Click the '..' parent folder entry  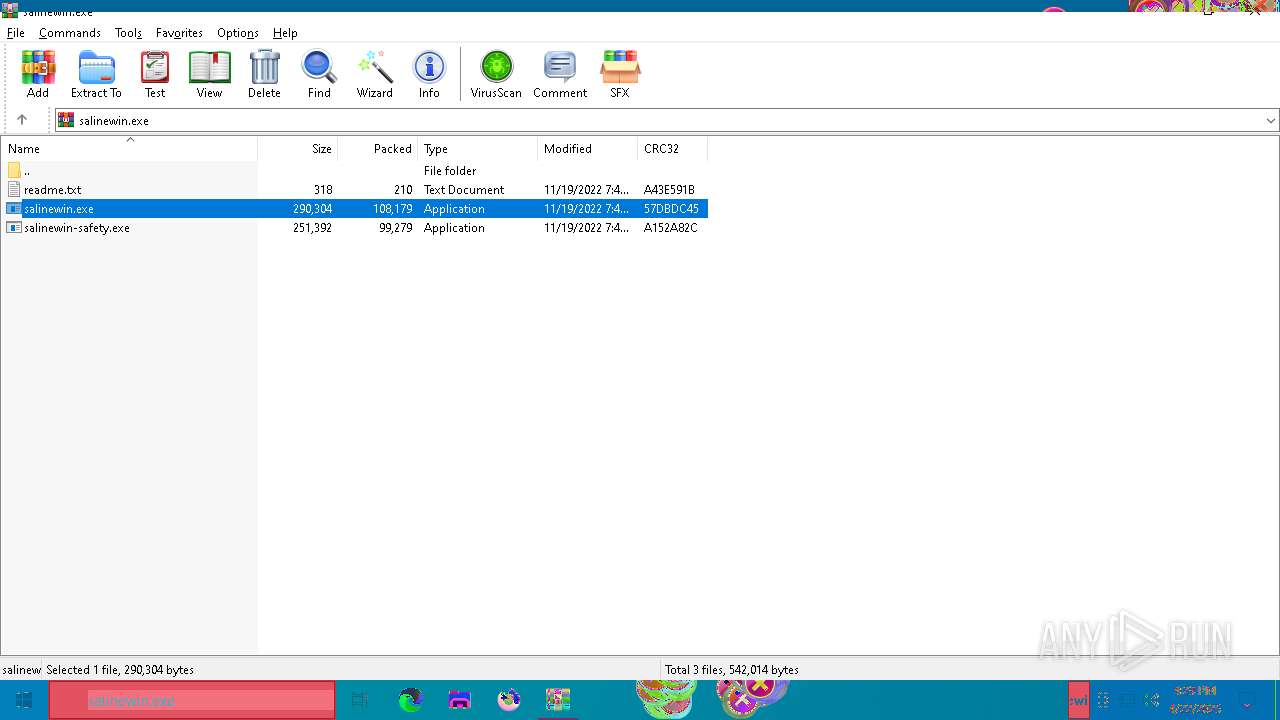pyautogui.click(x=27, y=171)
